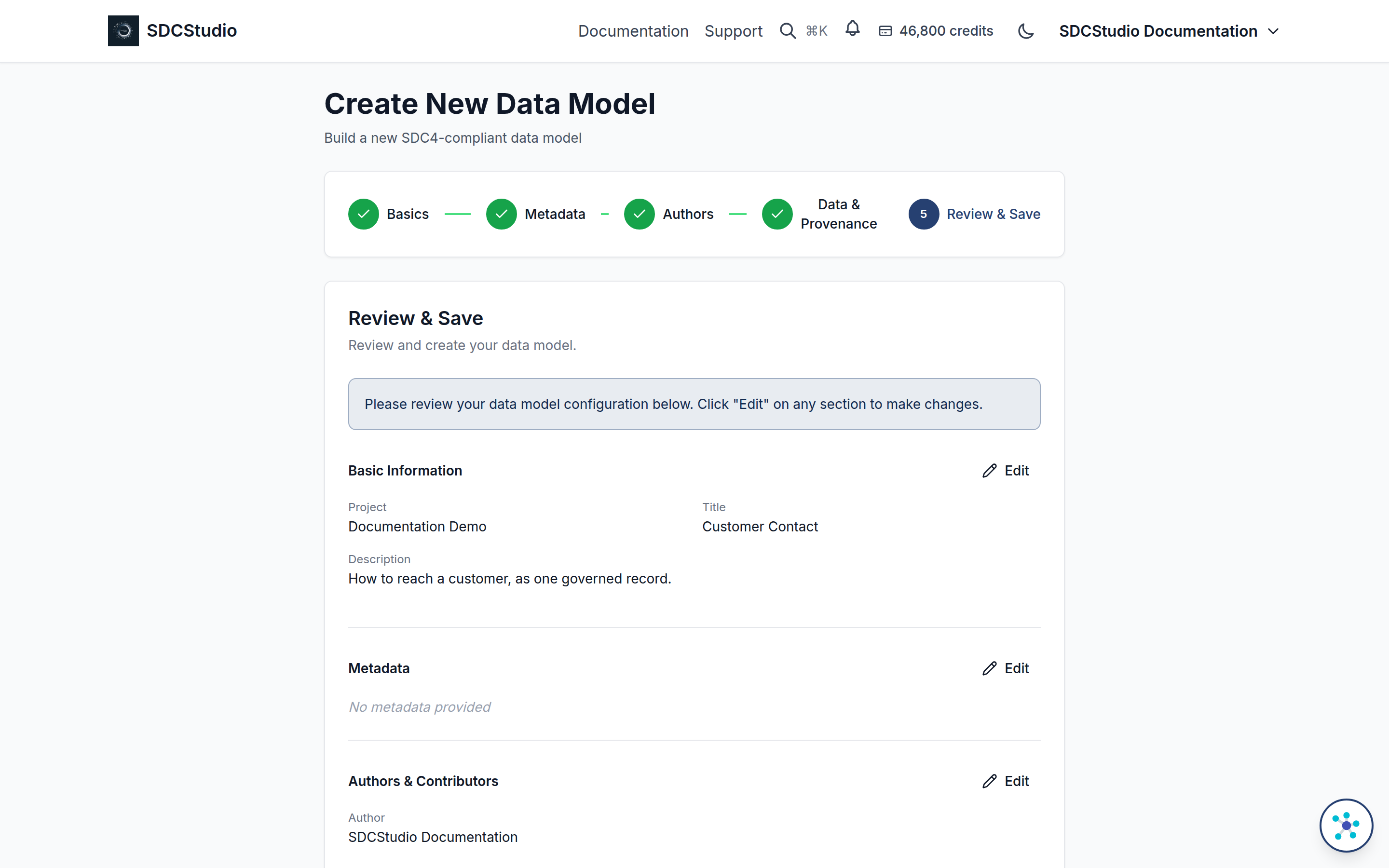This screenshot has width=1389, height=868.
Task: Click the ⌘K search shortcut hint
Action: (816, 31)
